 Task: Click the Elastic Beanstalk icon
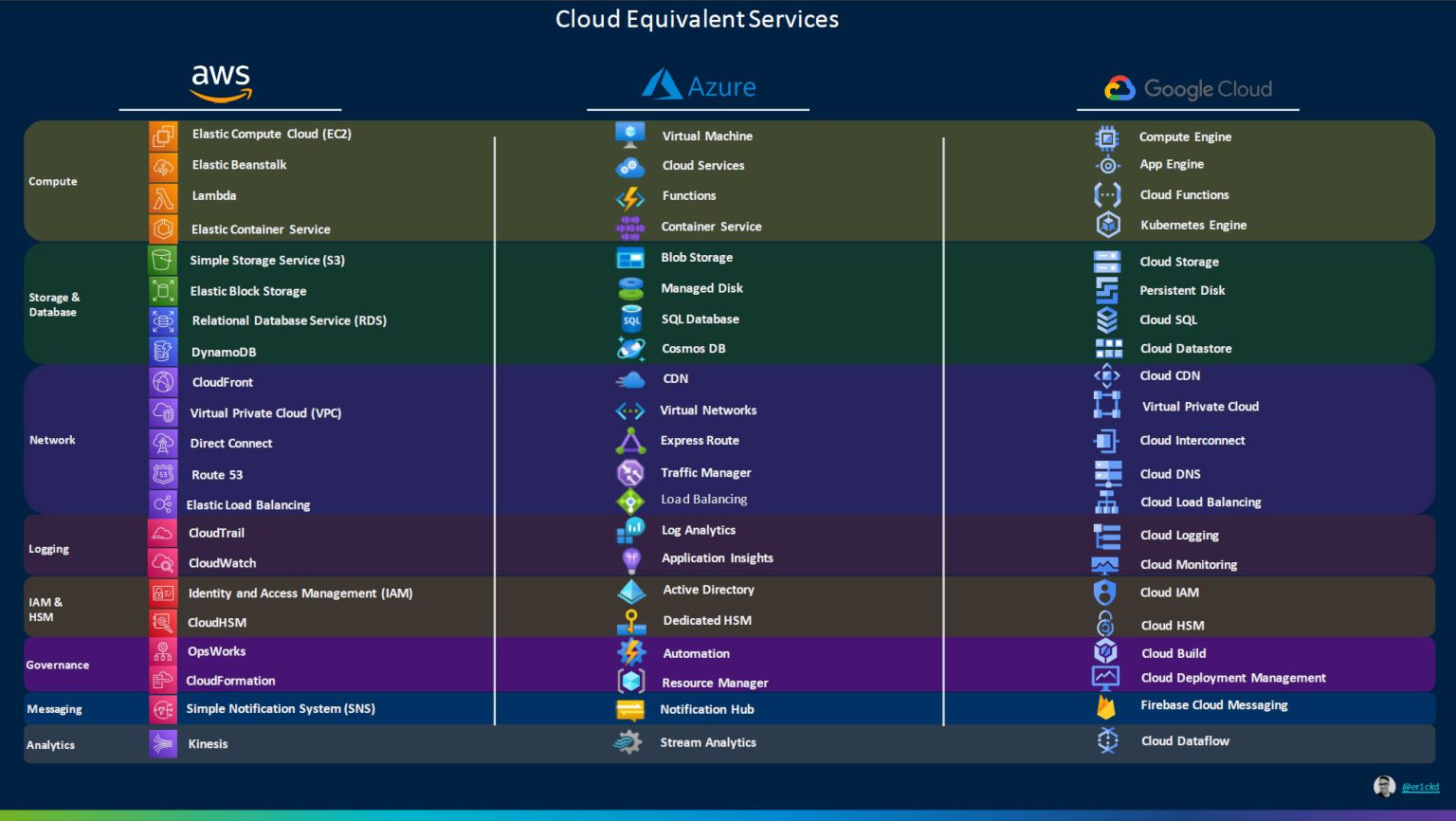coord(163,165)
